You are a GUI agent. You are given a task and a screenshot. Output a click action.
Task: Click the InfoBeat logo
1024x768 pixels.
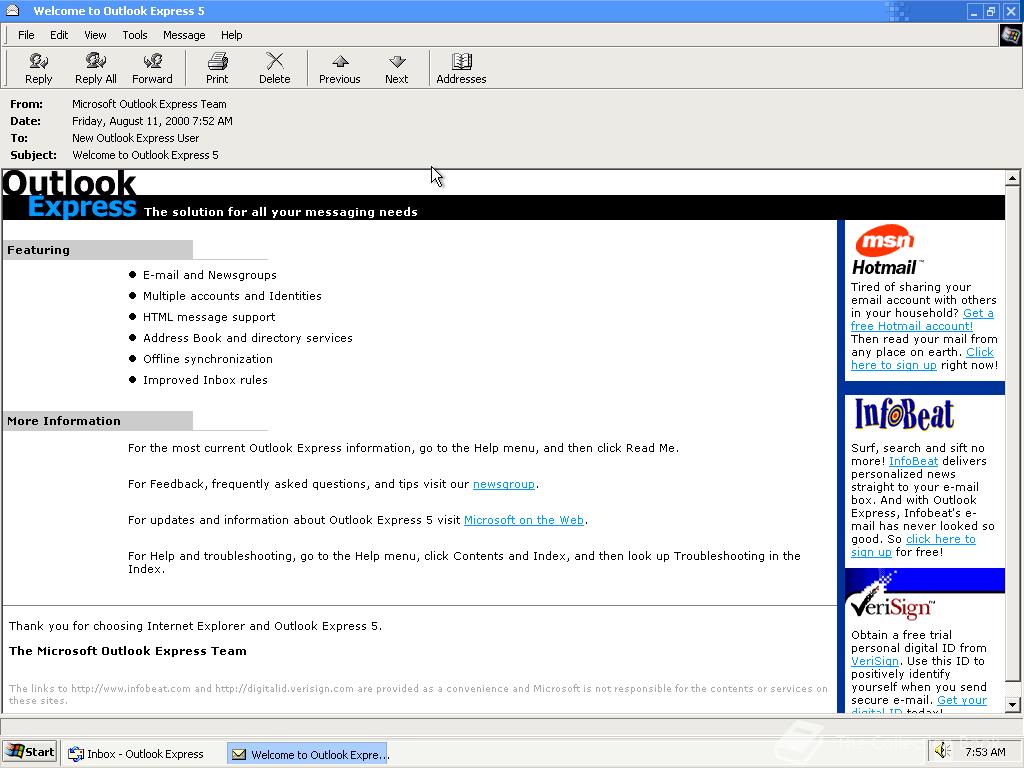(904, 414)
